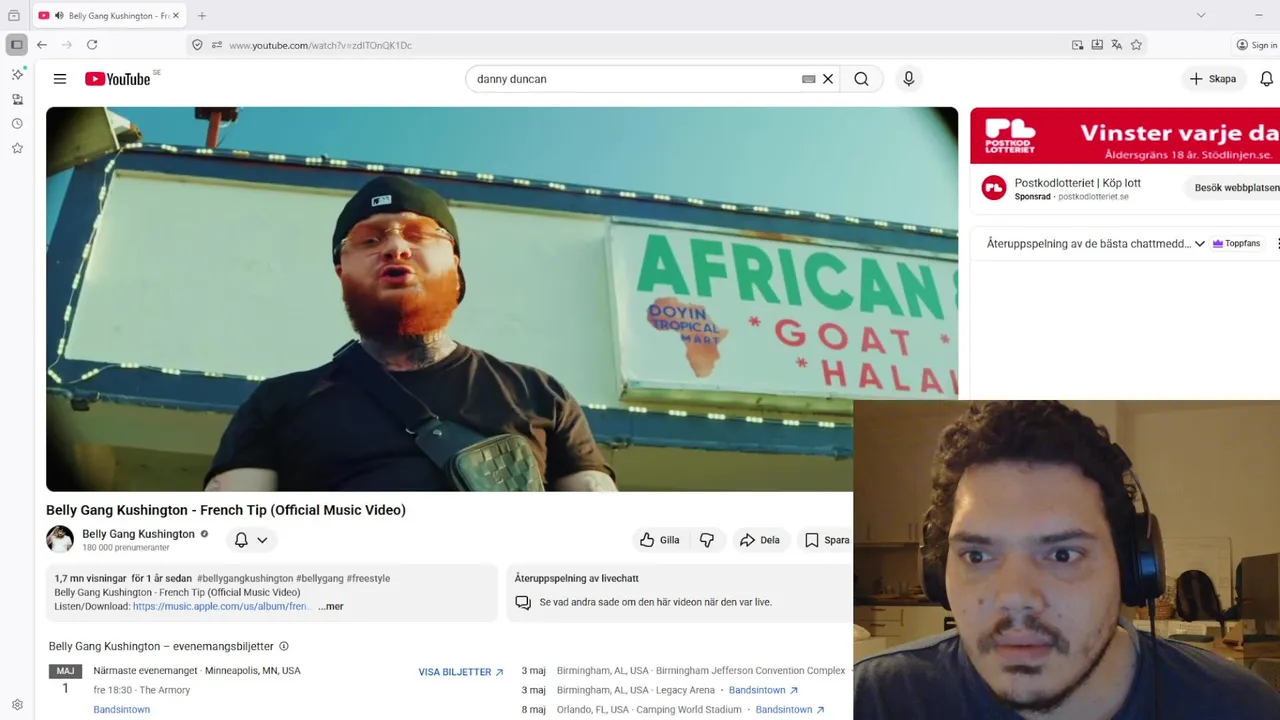This screenshot has height=720, width=1280.
Task: Open Belly Gang Kushington channel avatar
Action: [60, 539]
